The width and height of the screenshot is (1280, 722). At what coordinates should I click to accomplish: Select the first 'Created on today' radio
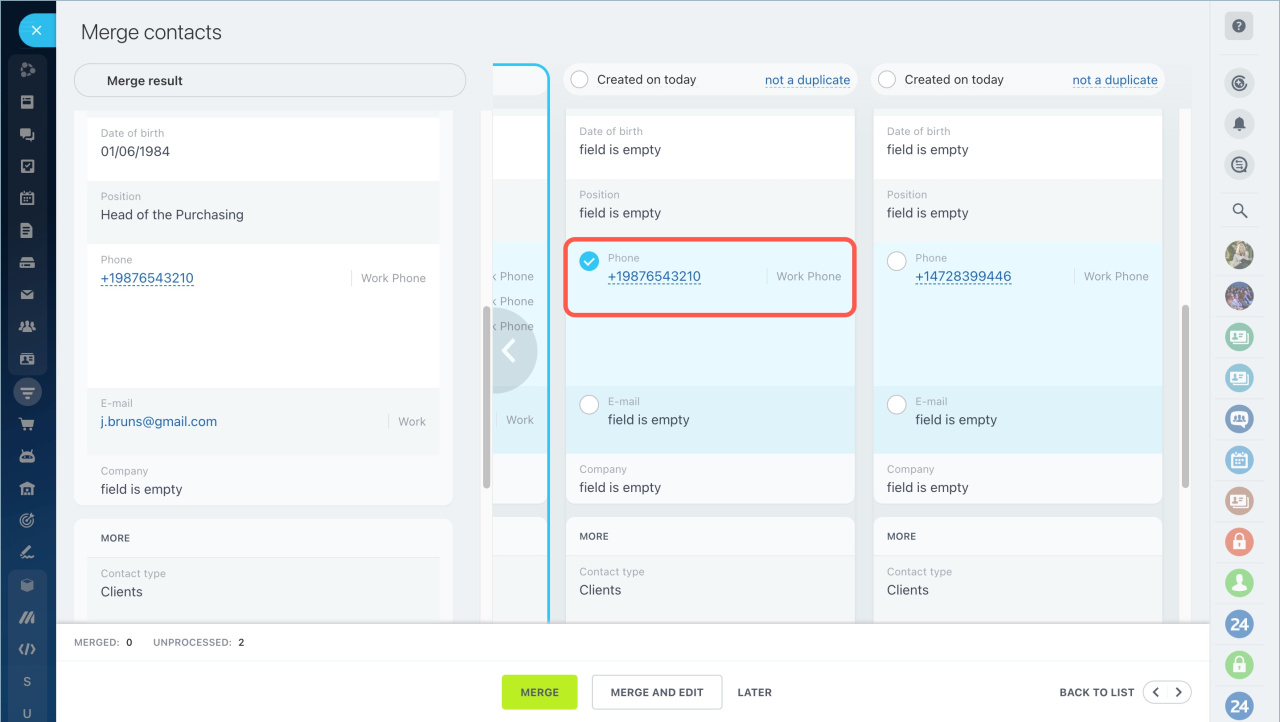(579, 80)
